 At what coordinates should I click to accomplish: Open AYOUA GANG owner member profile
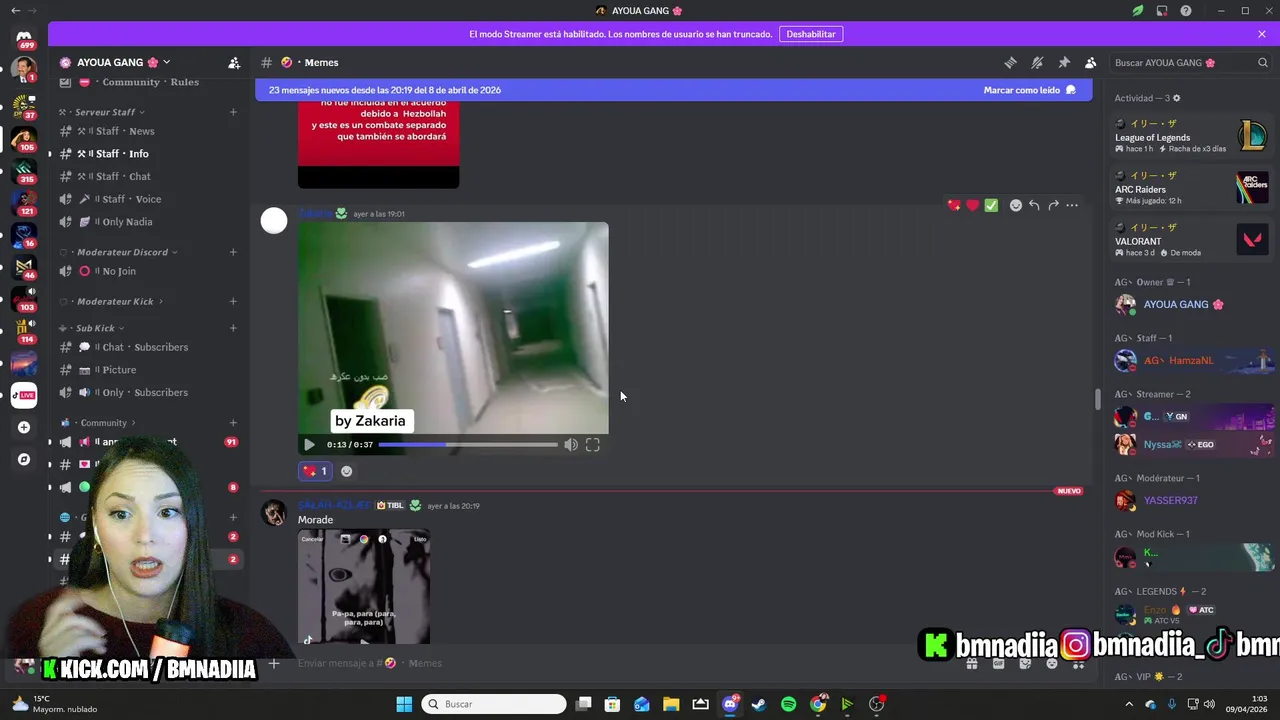tap(1192, 304)
